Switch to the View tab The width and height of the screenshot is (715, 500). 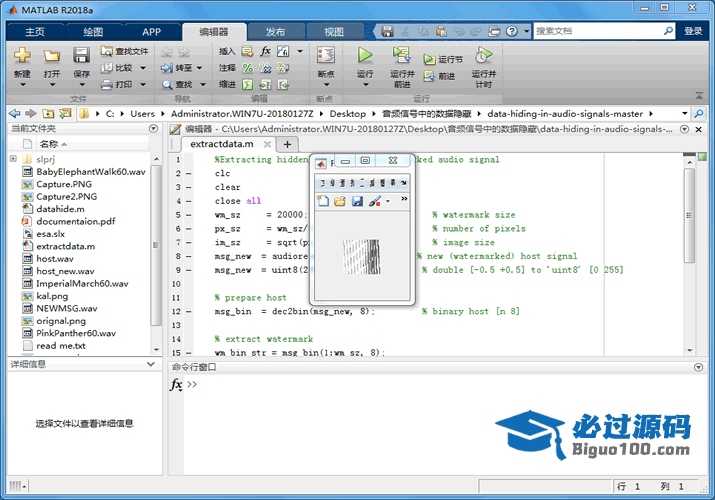[334, 31]
